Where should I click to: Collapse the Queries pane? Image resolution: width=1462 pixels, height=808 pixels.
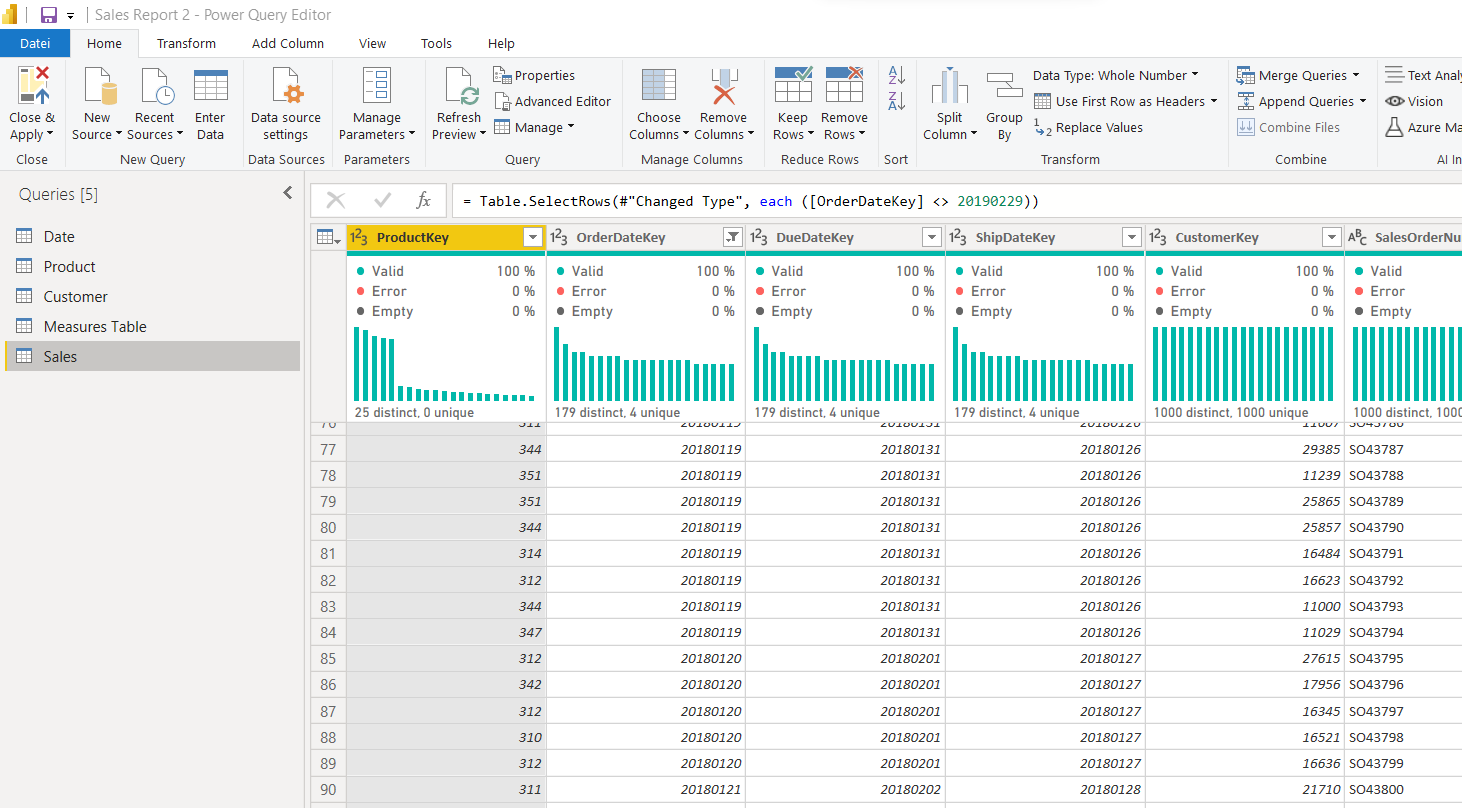tap(288, 193)
